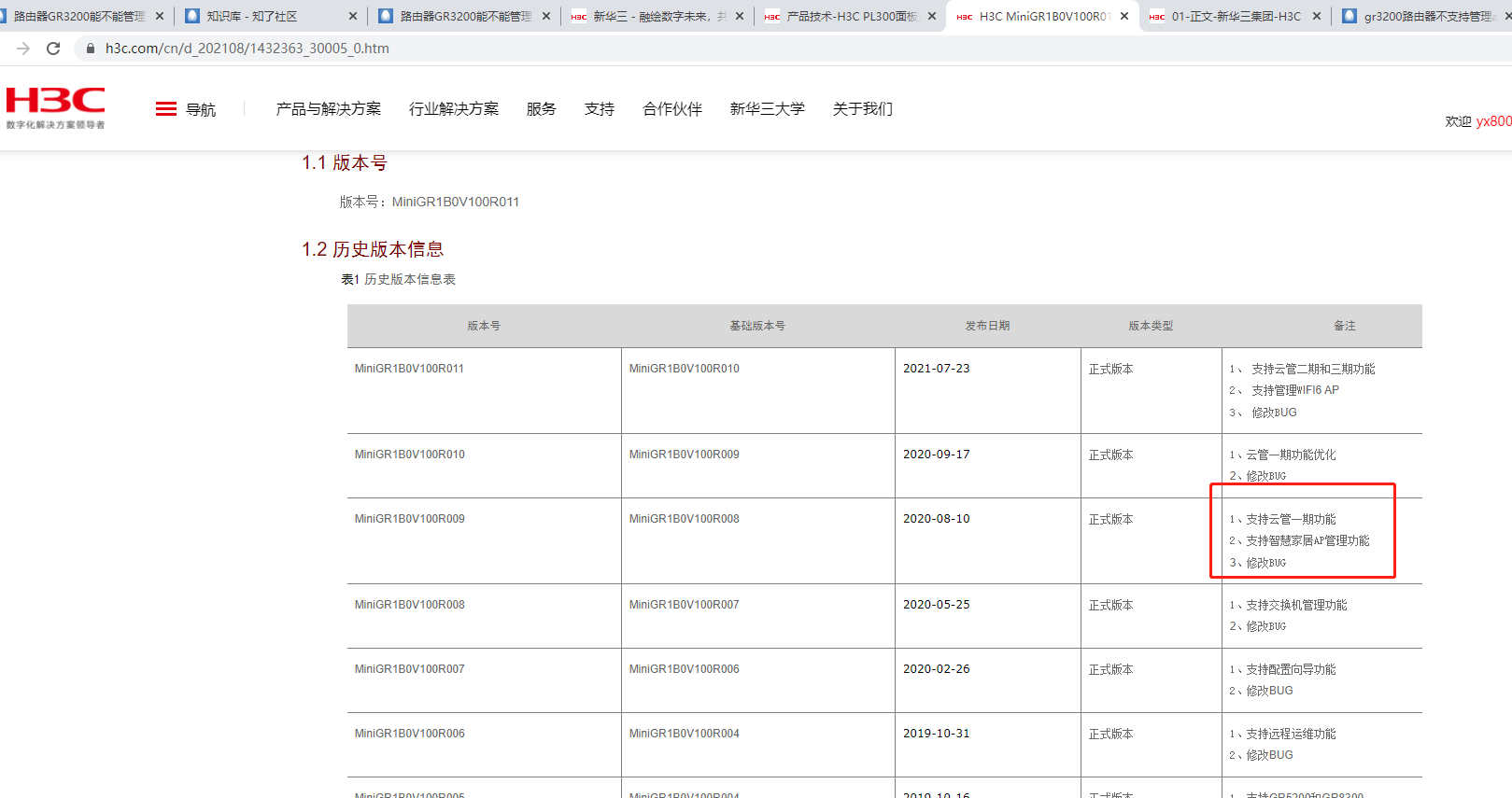Click MiniGR1B0V100R011 in the 版本号 table column
The height and width of the screenshot is (798, 1512).
pos(409,369)
